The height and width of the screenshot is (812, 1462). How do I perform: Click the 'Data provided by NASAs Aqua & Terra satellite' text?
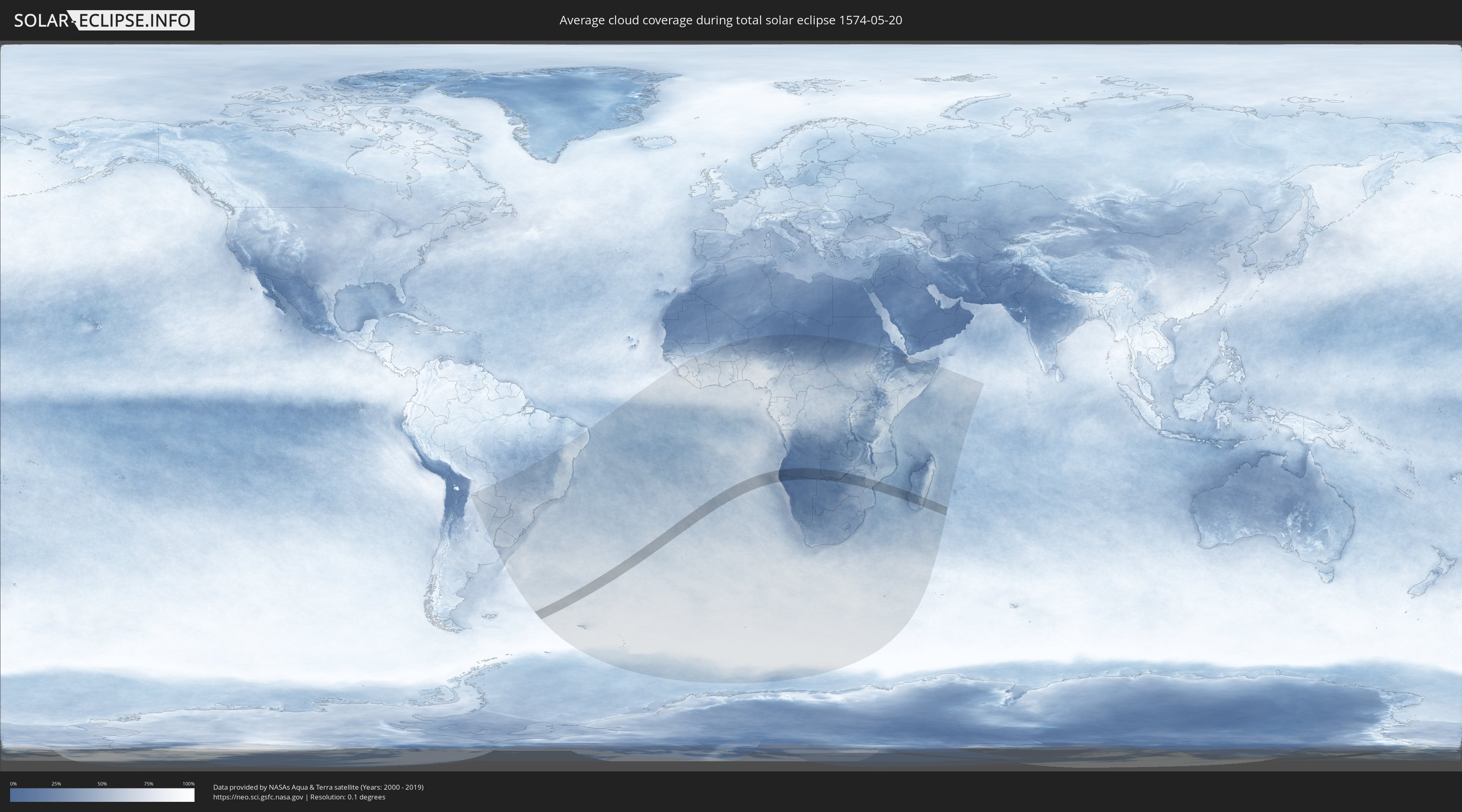(x=285, y=787)
